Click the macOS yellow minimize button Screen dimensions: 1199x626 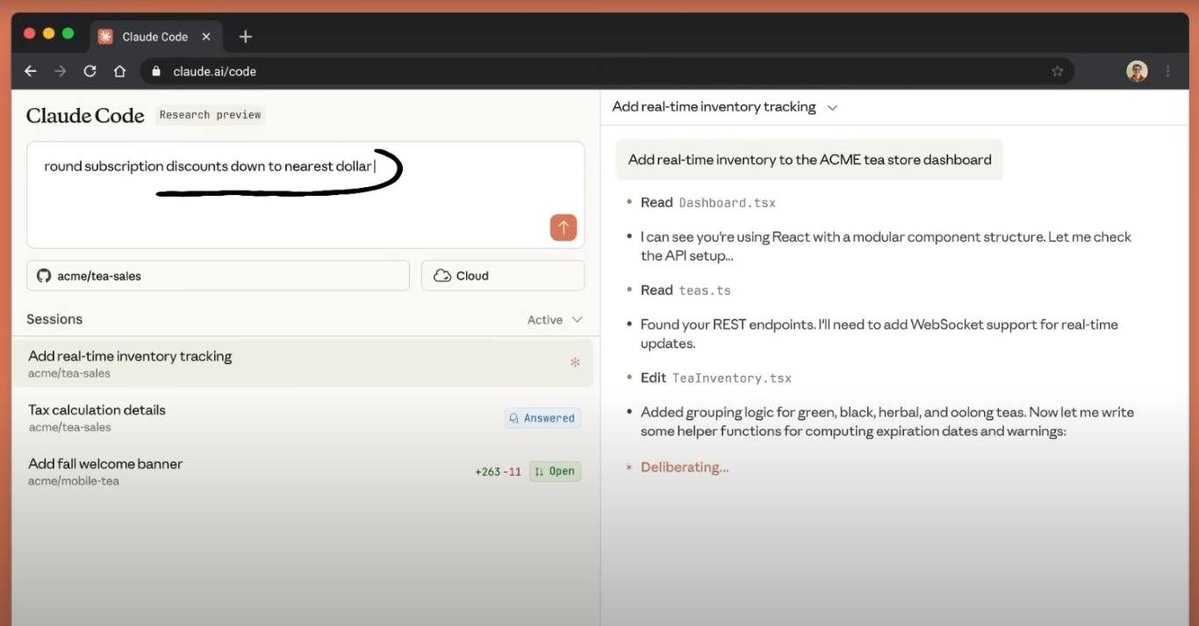49,33
